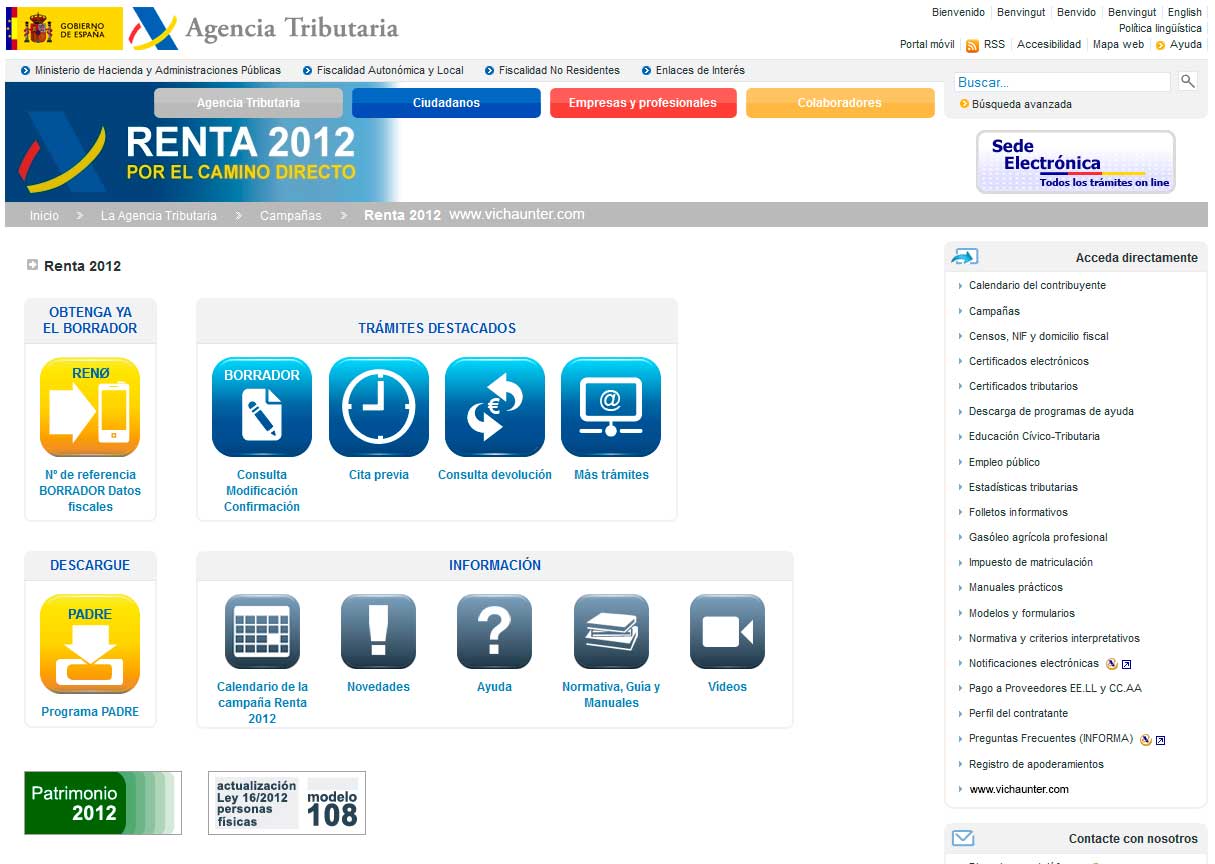Go to Inicio in the breadcrumb
Image resolution: width=1215 pixels, height=864 pixels.
pos(44,215)
